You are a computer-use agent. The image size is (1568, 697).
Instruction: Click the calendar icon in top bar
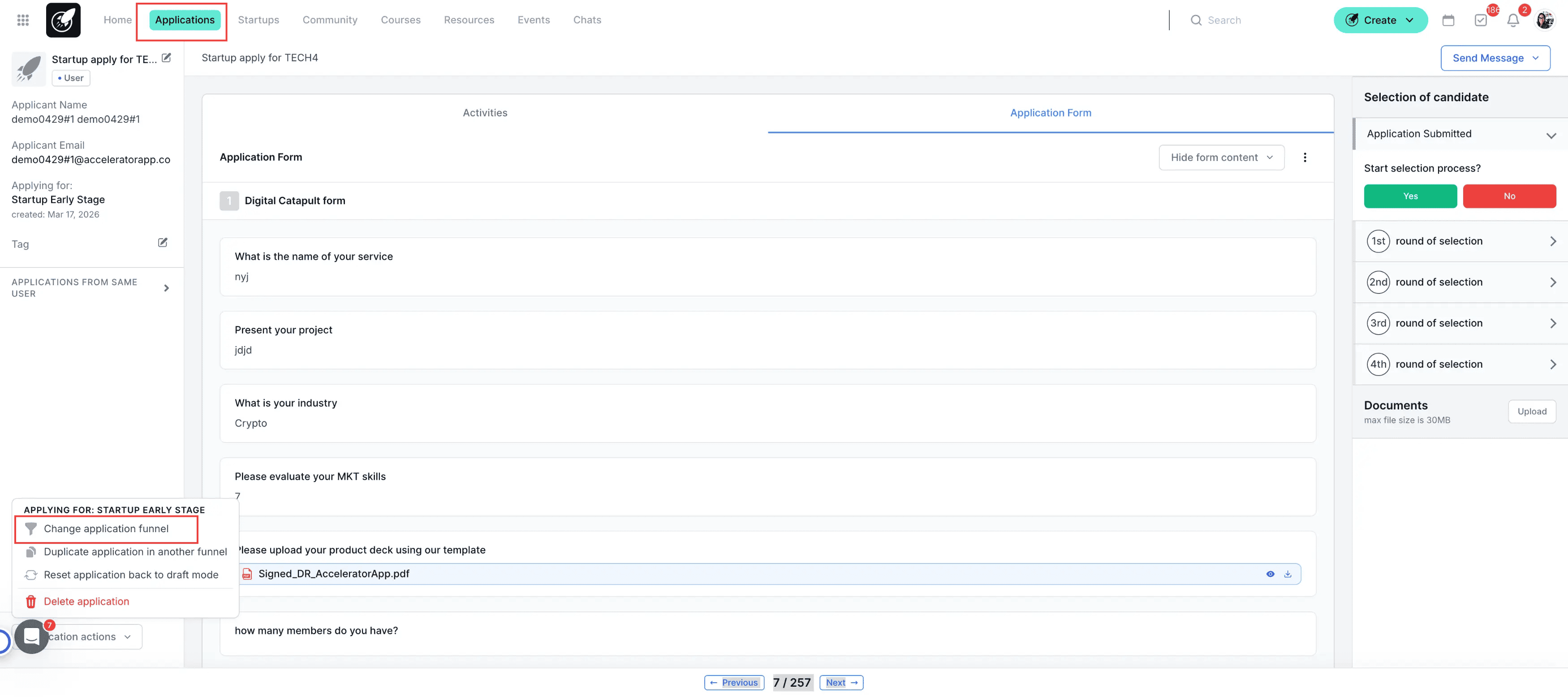pos(1448,20)
